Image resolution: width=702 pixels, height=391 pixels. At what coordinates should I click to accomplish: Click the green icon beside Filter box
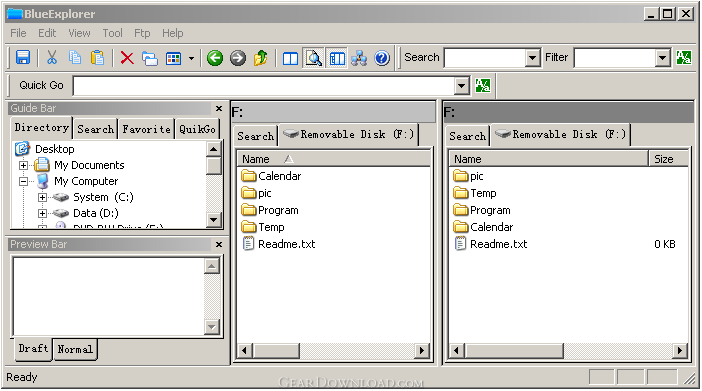tap(684, 57)
